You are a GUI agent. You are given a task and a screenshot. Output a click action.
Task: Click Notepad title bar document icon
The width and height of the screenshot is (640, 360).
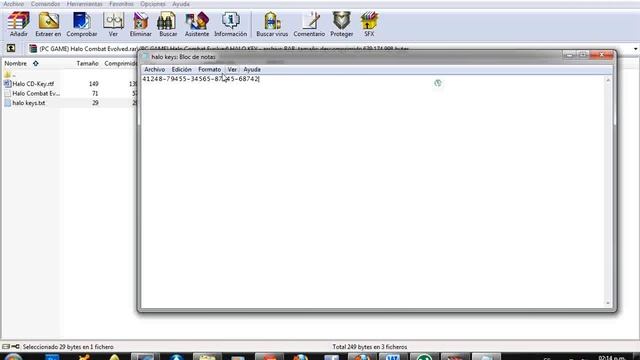[145, 57]
